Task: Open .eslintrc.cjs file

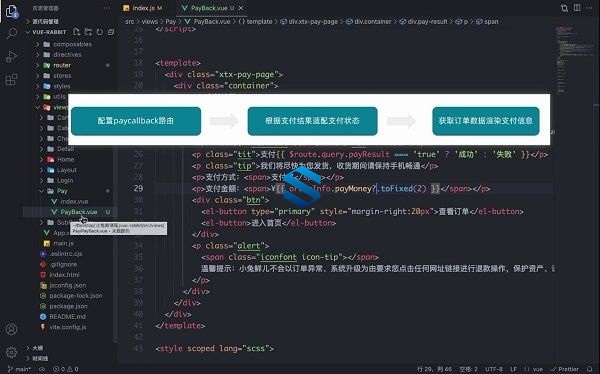Action: (66, 254)
